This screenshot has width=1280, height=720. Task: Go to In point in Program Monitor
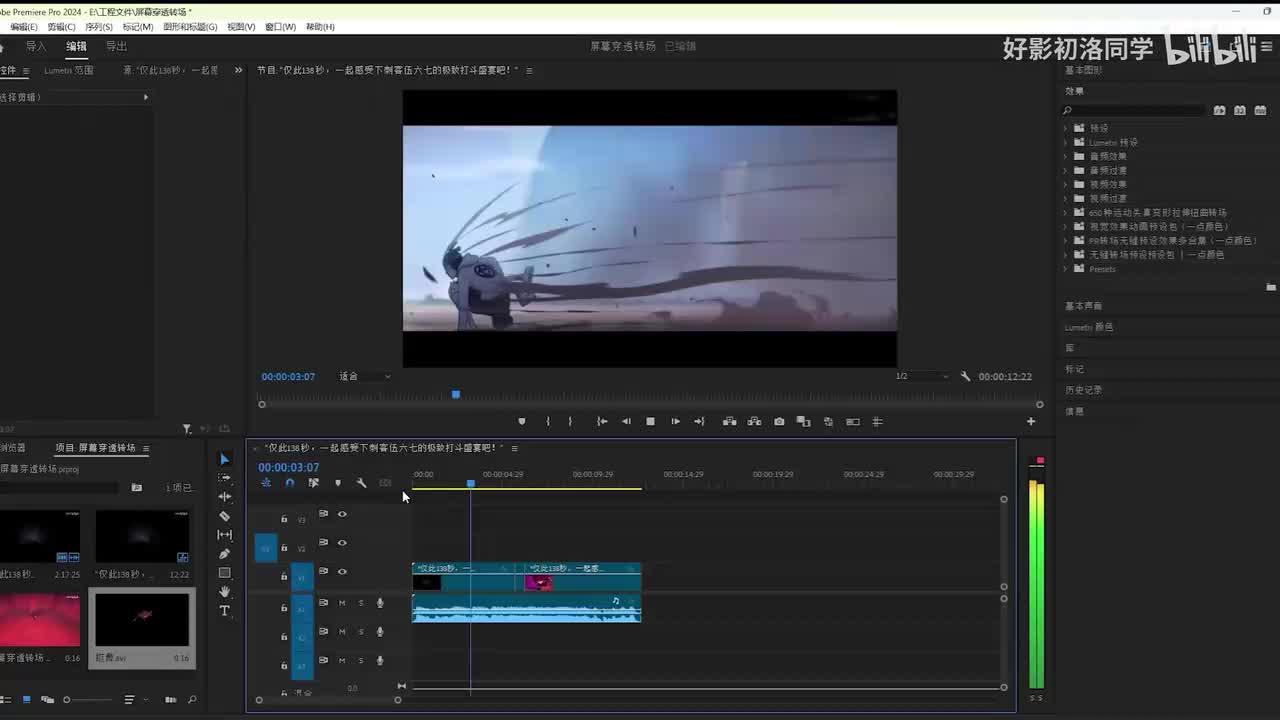tap(602, 422)
